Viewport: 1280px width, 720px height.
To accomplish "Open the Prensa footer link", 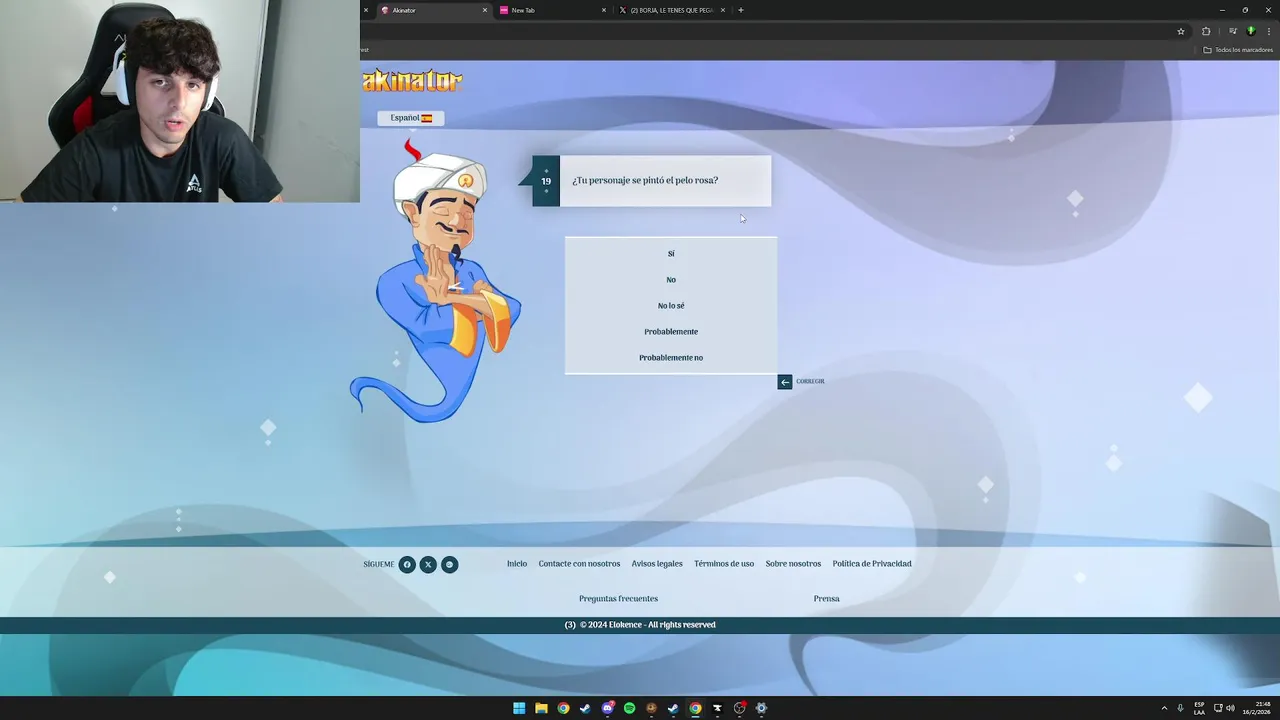I will coord(826,599).
